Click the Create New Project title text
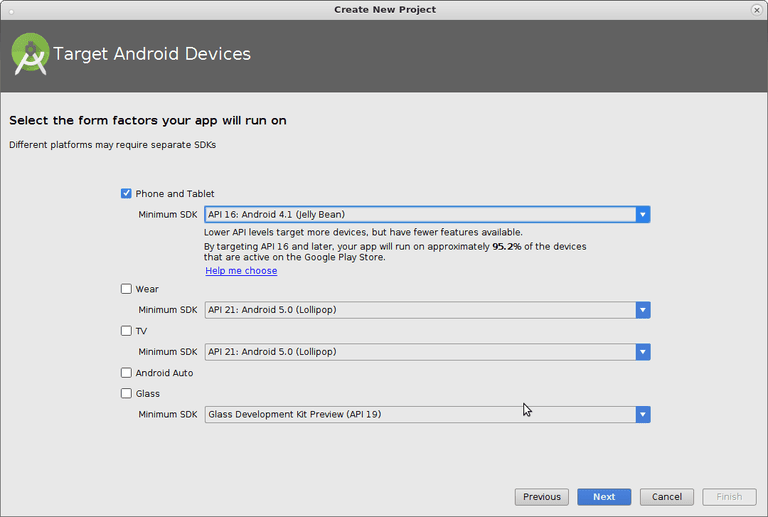 (x=385, y=10)
